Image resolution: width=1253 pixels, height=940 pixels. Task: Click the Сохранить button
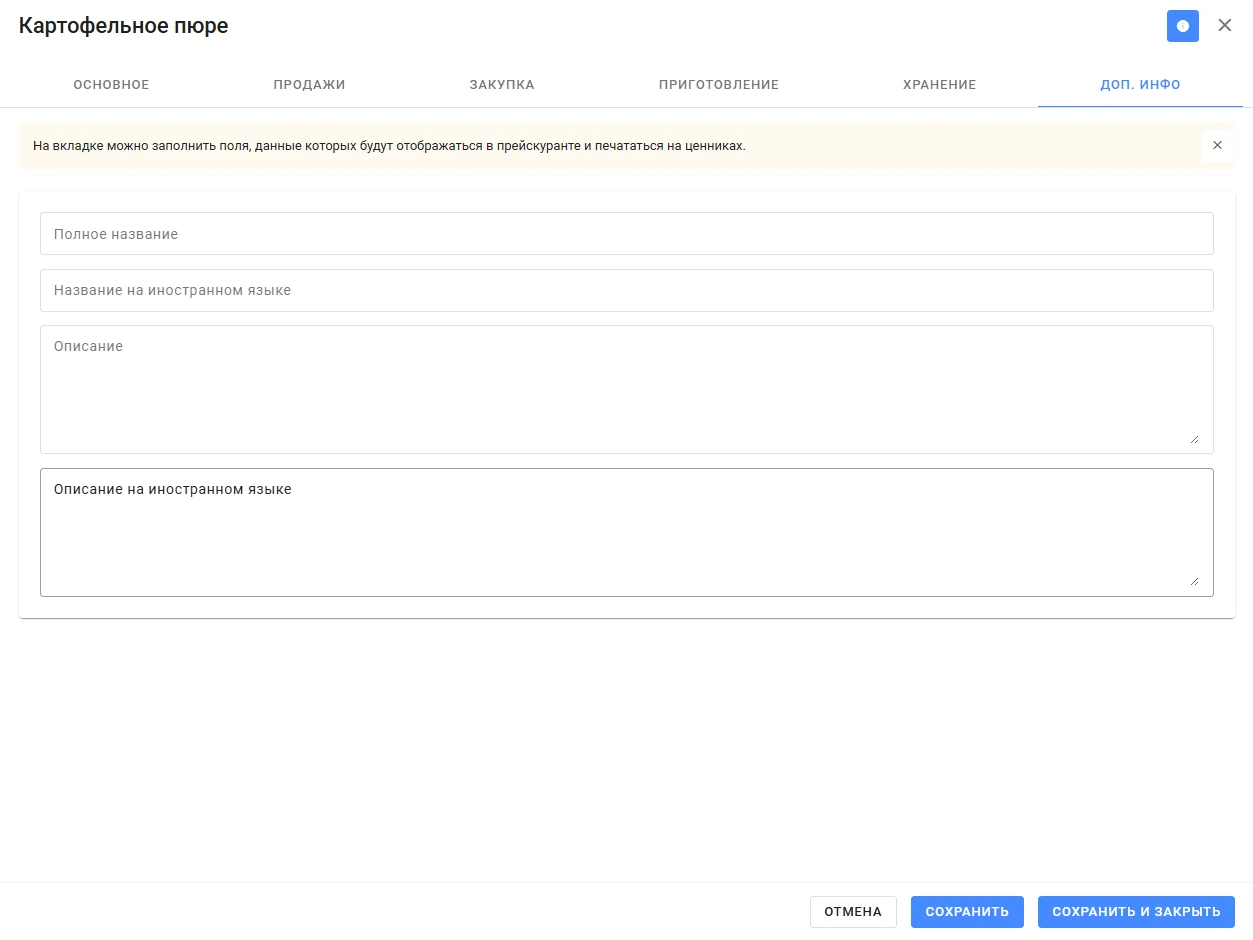pos(967,912)
